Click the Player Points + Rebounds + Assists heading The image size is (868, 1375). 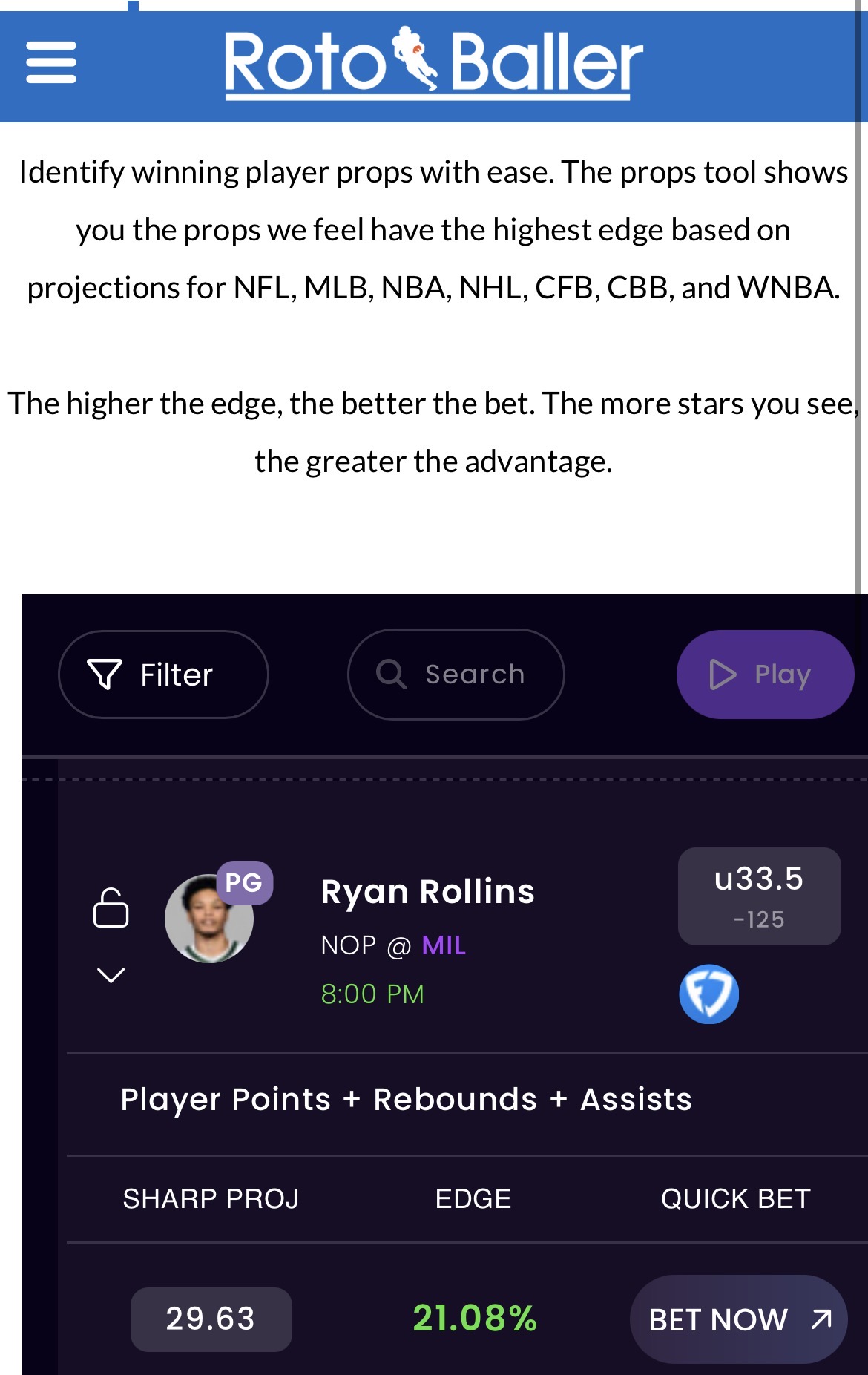406,1100
